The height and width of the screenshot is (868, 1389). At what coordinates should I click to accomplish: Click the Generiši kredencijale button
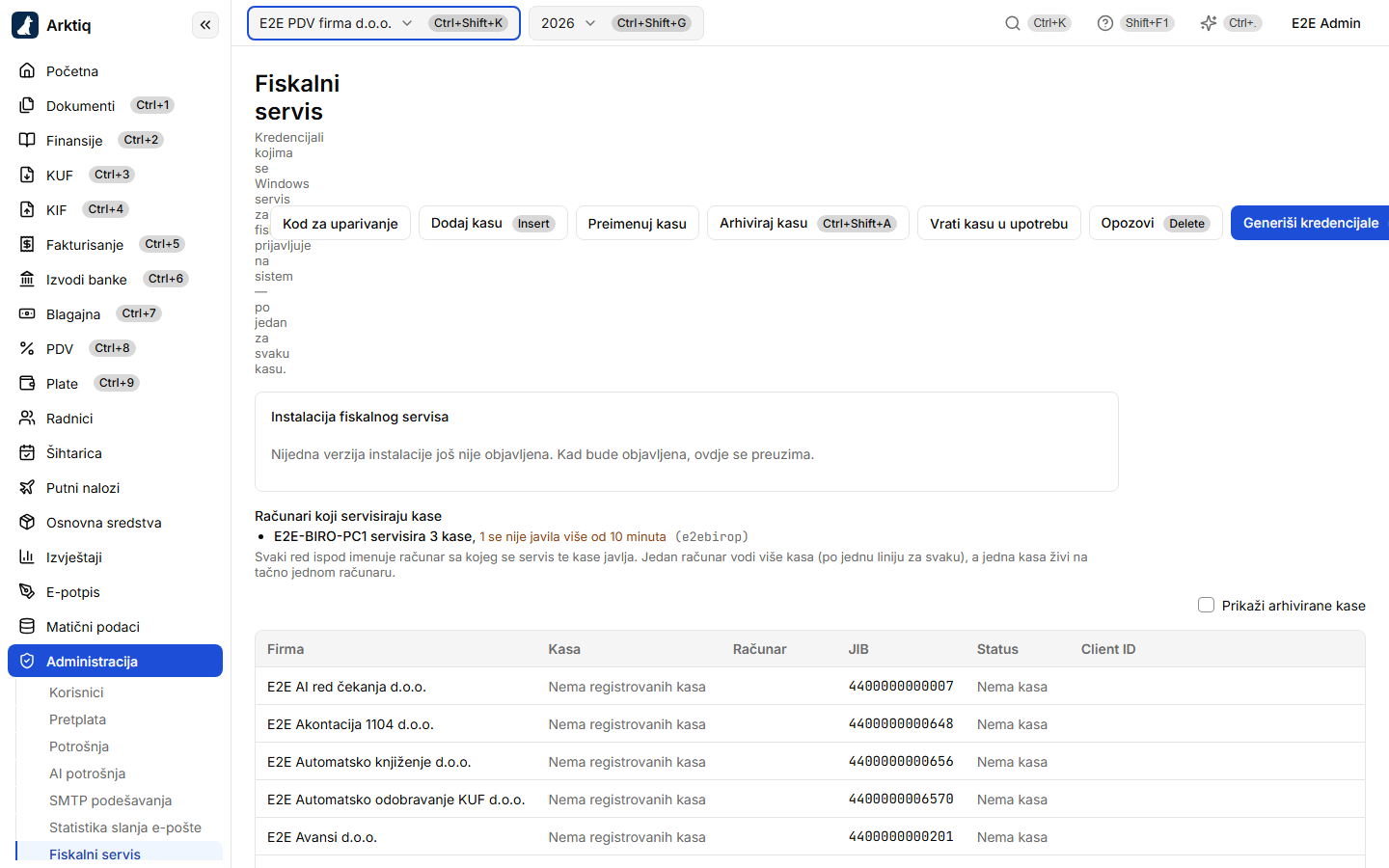pyautogui.click(x=1310, y=223)
